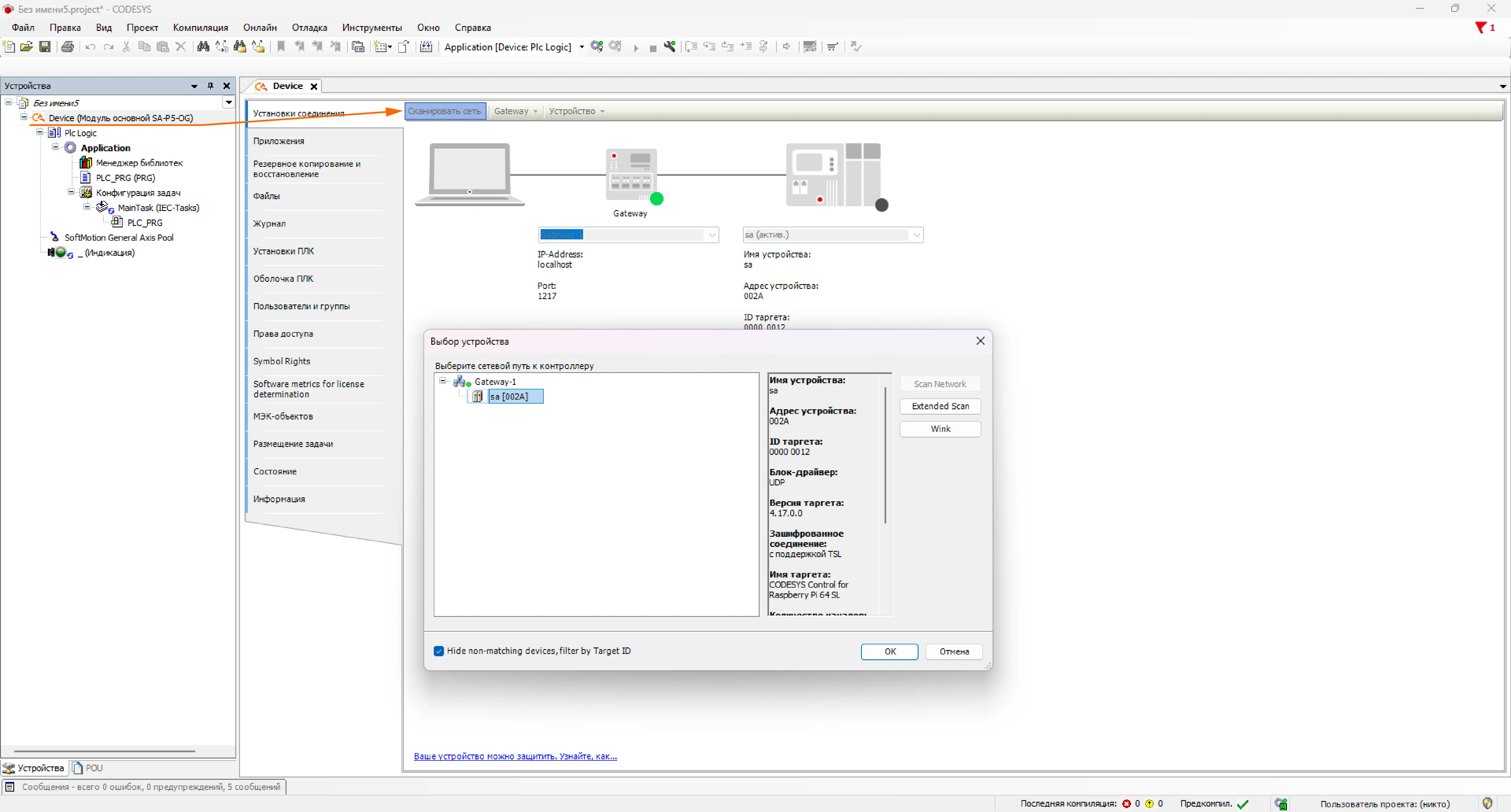Click the Delete (X) toolbar icon

[181, 47]
